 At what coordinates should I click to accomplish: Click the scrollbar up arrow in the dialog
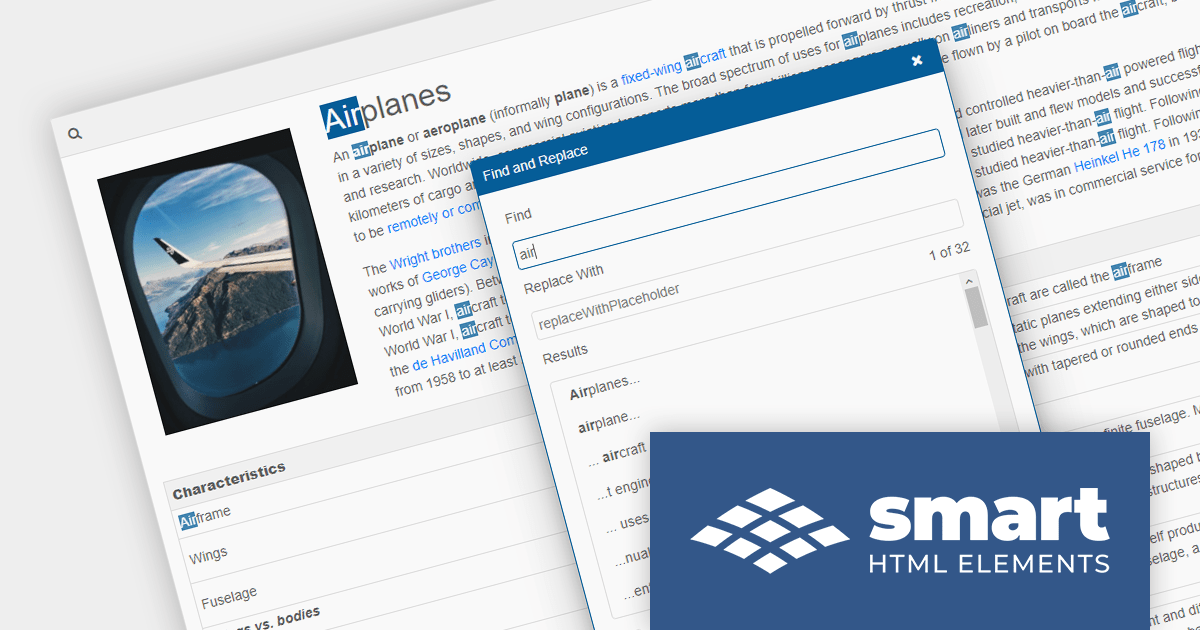point(969,281)
